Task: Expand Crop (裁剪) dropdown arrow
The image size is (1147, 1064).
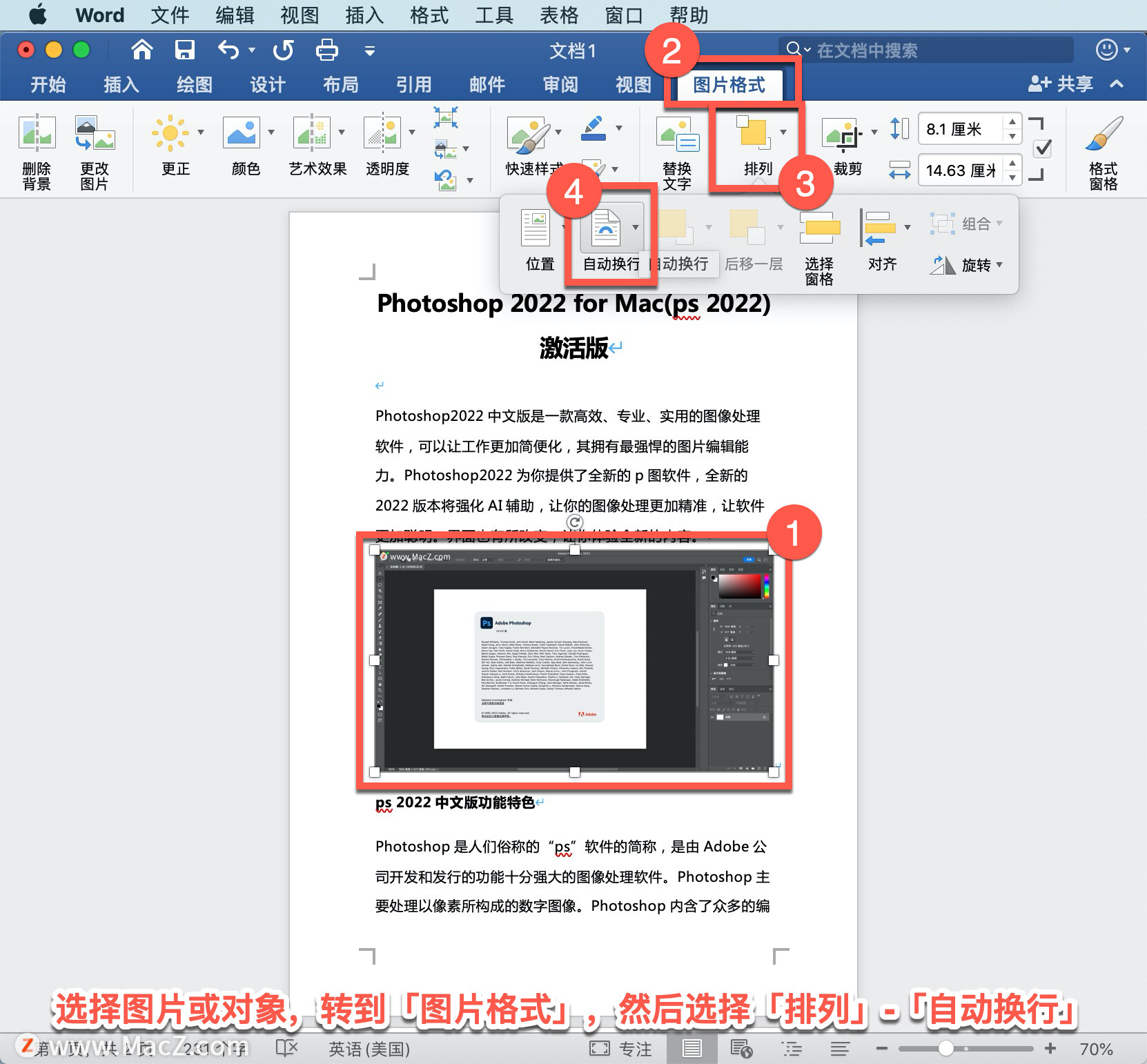Action: pos(874,132)
